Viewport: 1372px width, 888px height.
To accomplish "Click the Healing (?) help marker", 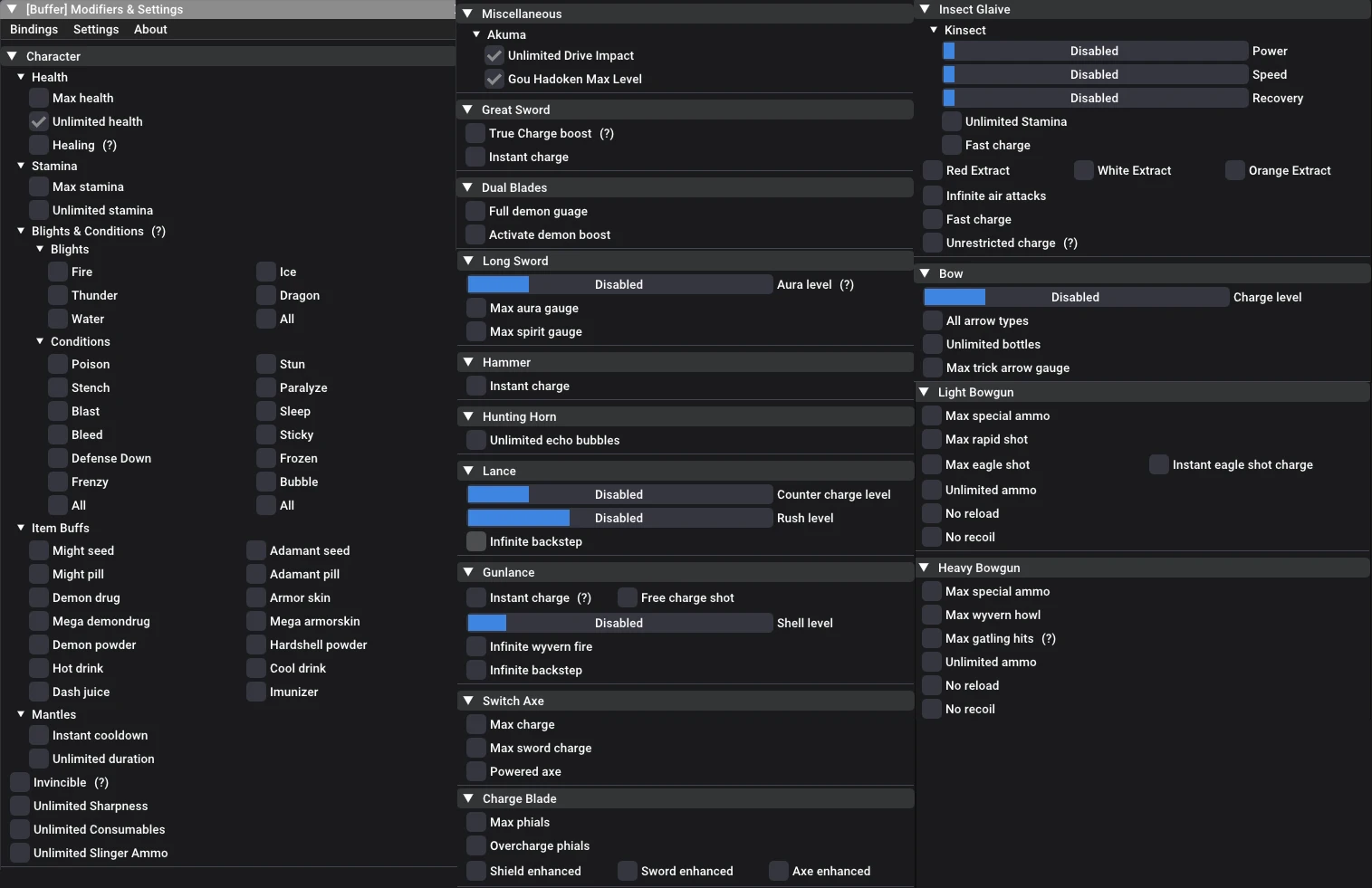I will (110, 145).
